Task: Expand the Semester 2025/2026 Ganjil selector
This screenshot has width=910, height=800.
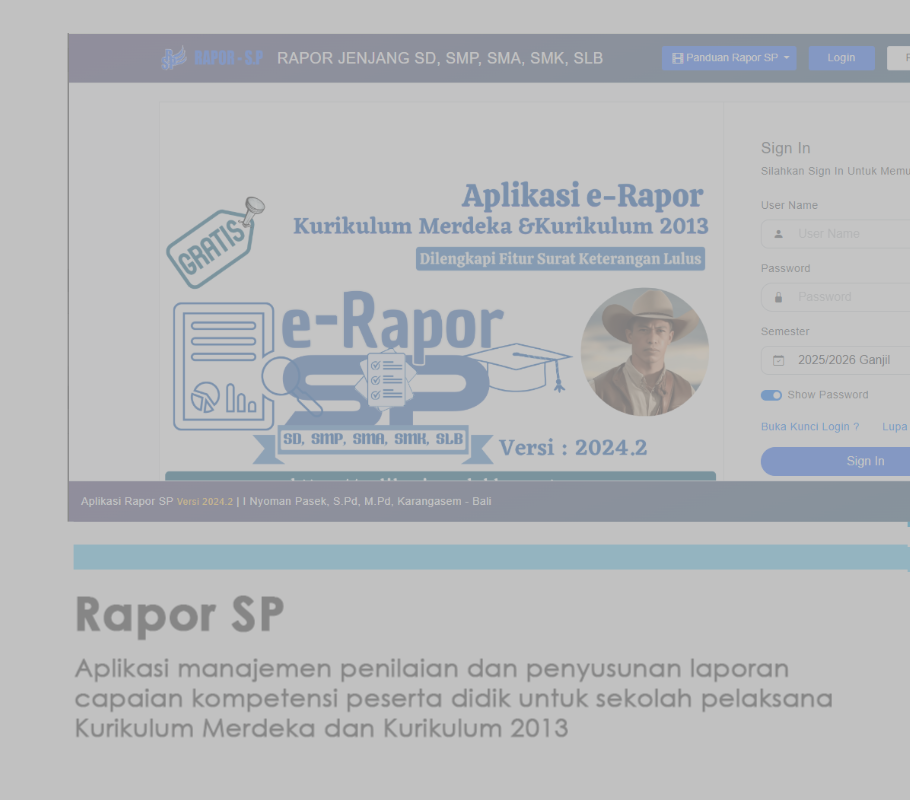Action: pos(850,361)
